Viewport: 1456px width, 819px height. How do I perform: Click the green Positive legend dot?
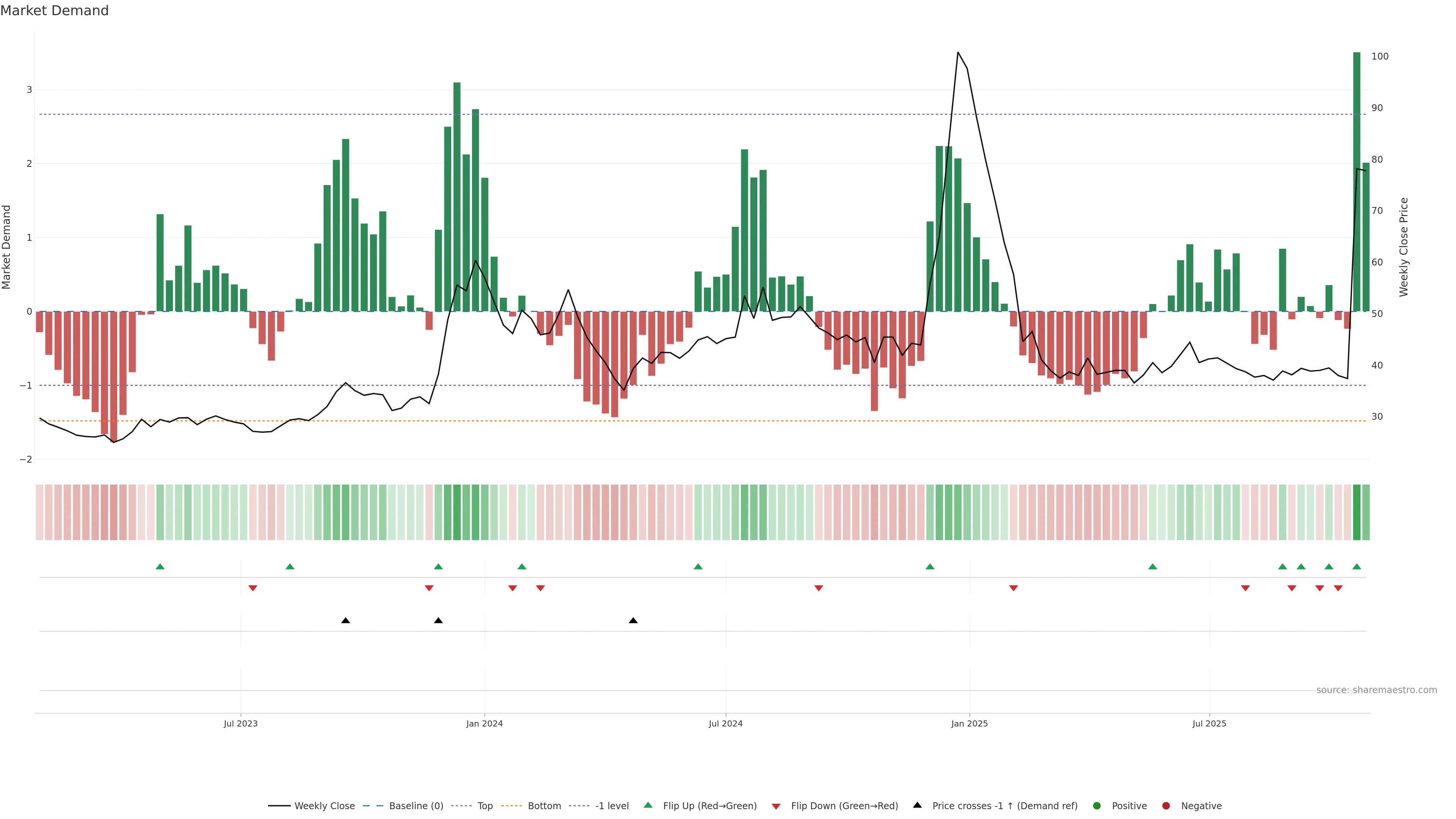[x=1097, y=805]
